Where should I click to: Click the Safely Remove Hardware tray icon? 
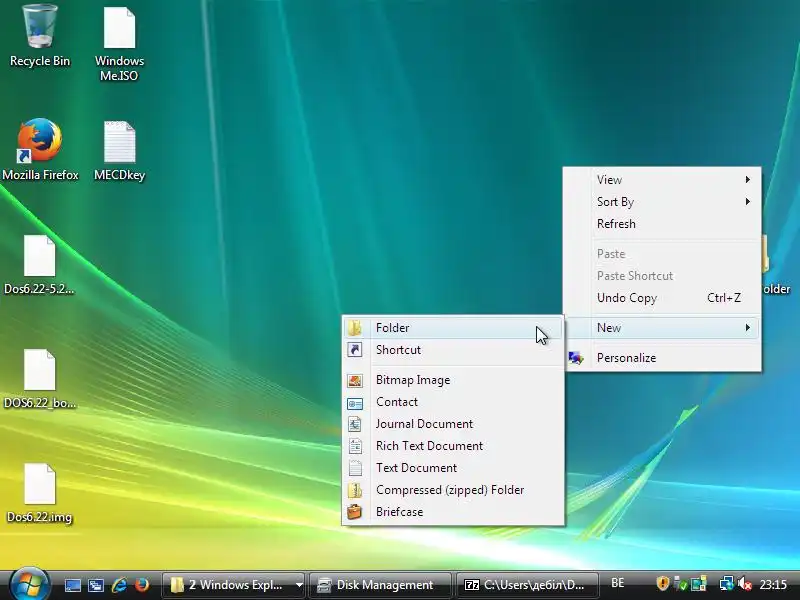(x=680, y=583)
